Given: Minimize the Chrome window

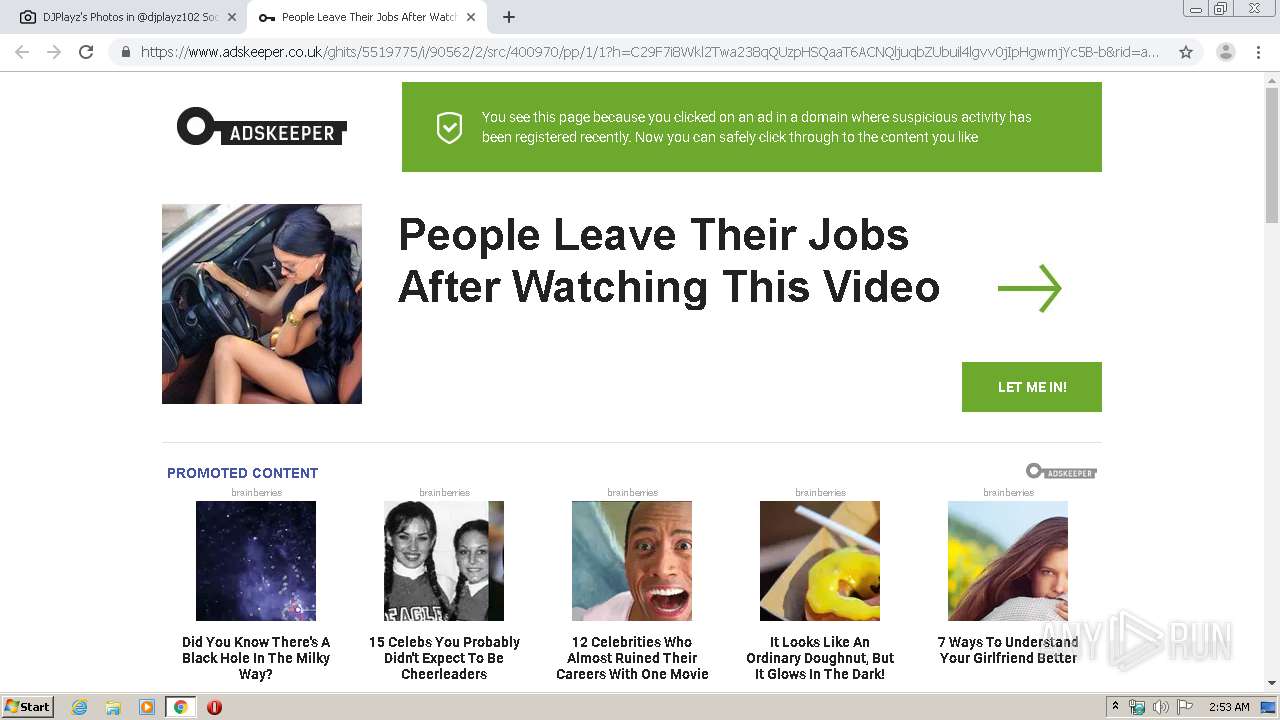Looking at the screenshot, I should click(1196, 9).
